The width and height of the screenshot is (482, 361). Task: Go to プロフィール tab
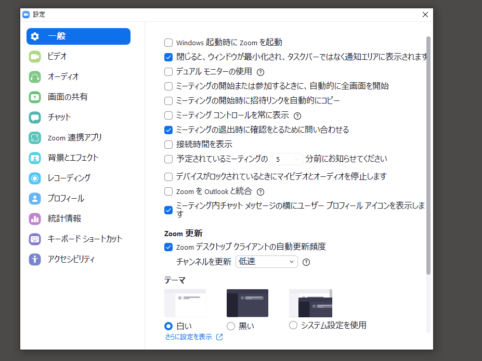pos(78,199)
